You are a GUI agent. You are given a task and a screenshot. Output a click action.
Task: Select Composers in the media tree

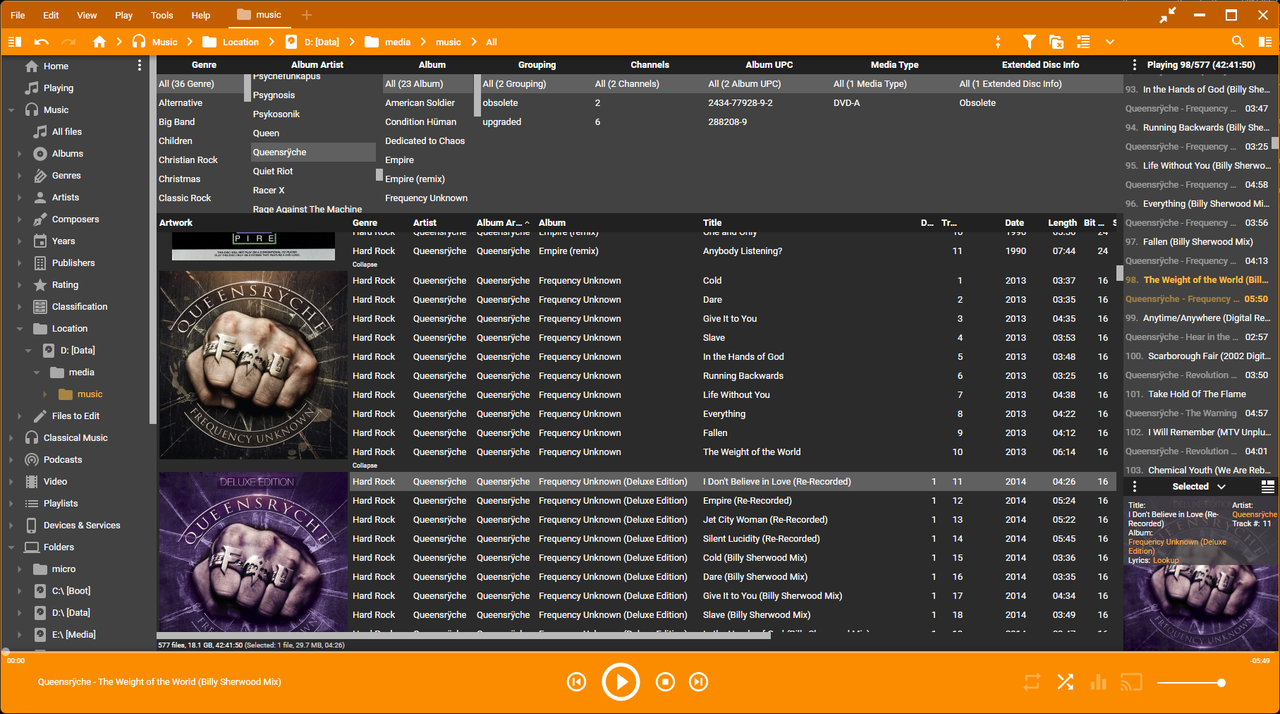pyautogui.click(x=75, y=219)
